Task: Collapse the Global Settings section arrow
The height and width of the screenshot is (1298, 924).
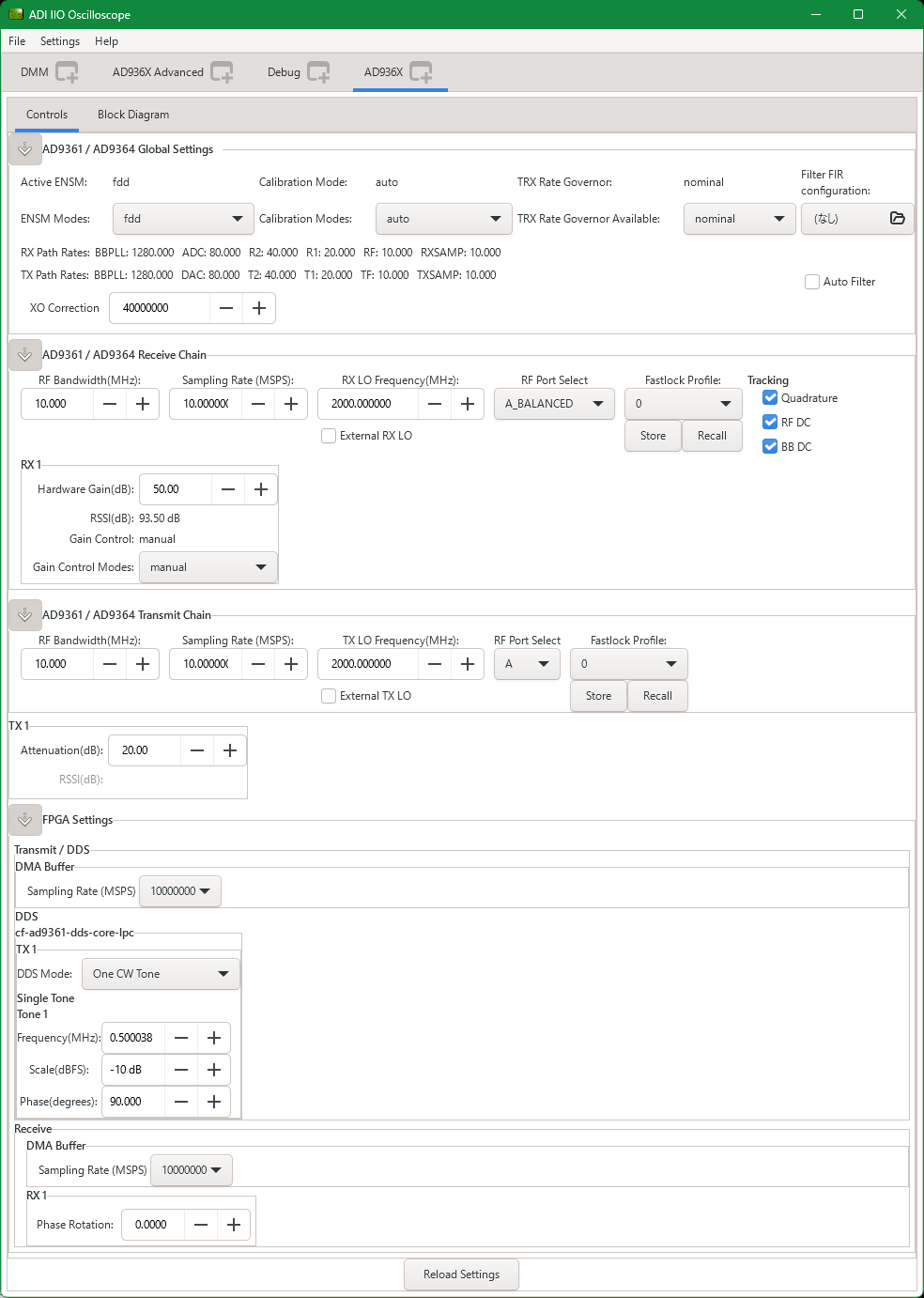Action: point(25,149)
